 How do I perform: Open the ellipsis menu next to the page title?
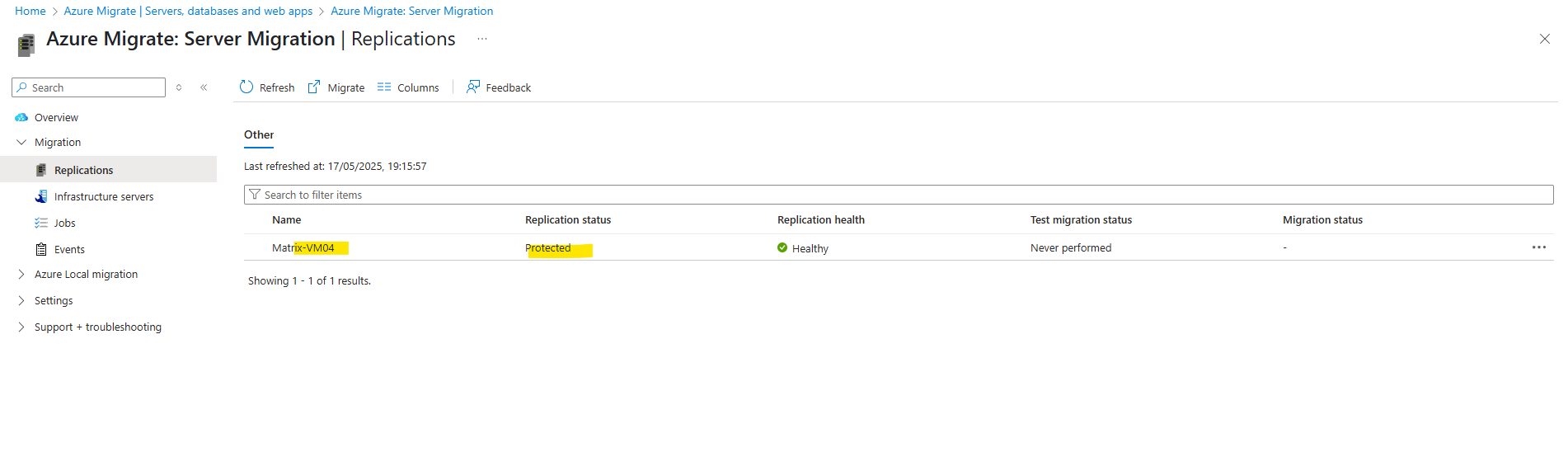point(482,39)
